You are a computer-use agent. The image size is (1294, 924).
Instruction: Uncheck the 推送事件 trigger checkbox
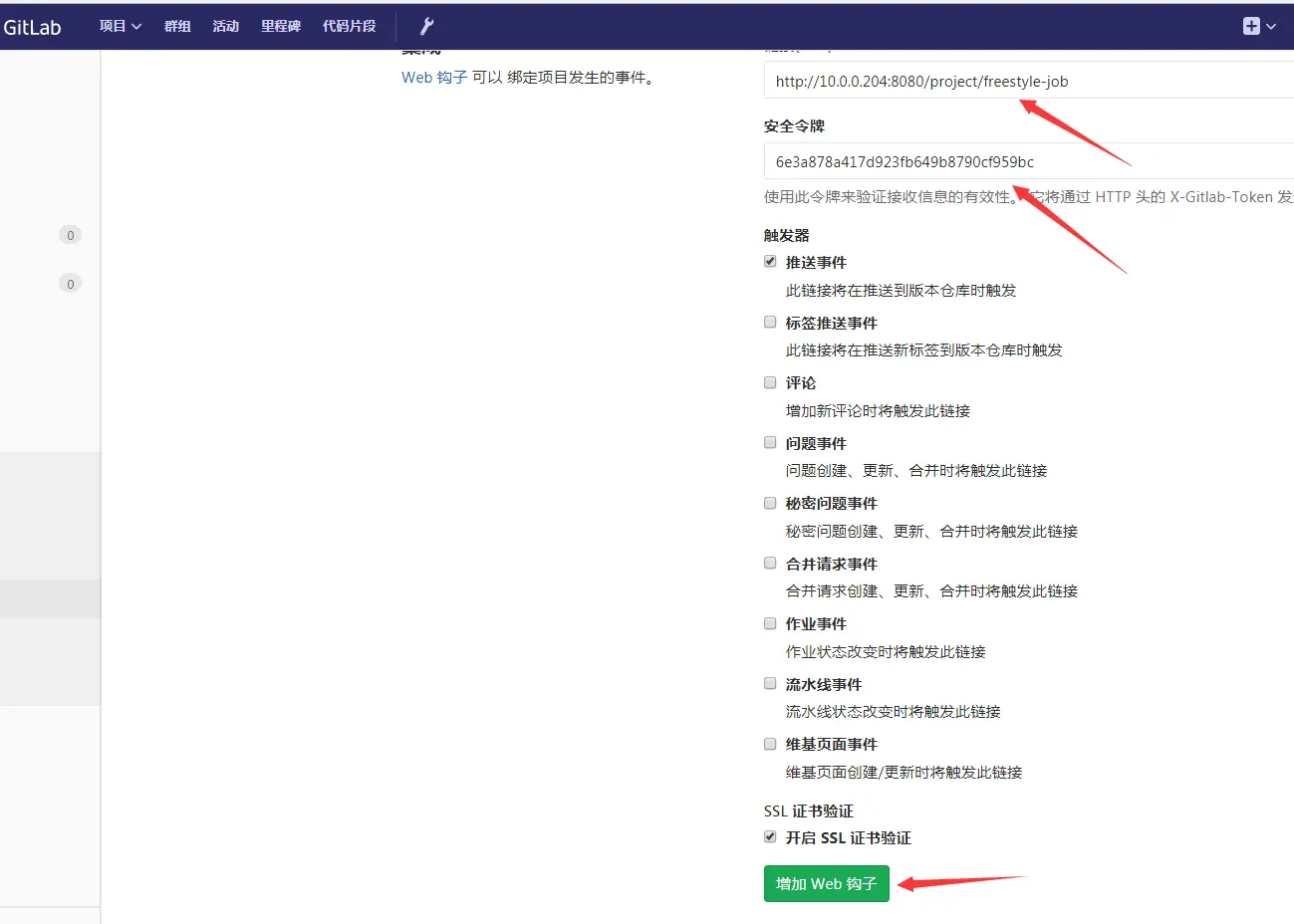pyautogui.click(x=770, y=262)
